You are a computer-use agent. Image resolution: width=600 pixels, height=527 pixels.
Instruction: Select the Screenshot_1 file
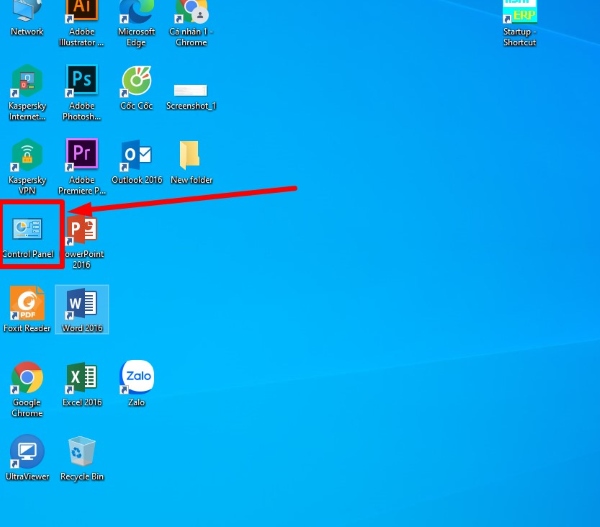[x=190, y=91]
